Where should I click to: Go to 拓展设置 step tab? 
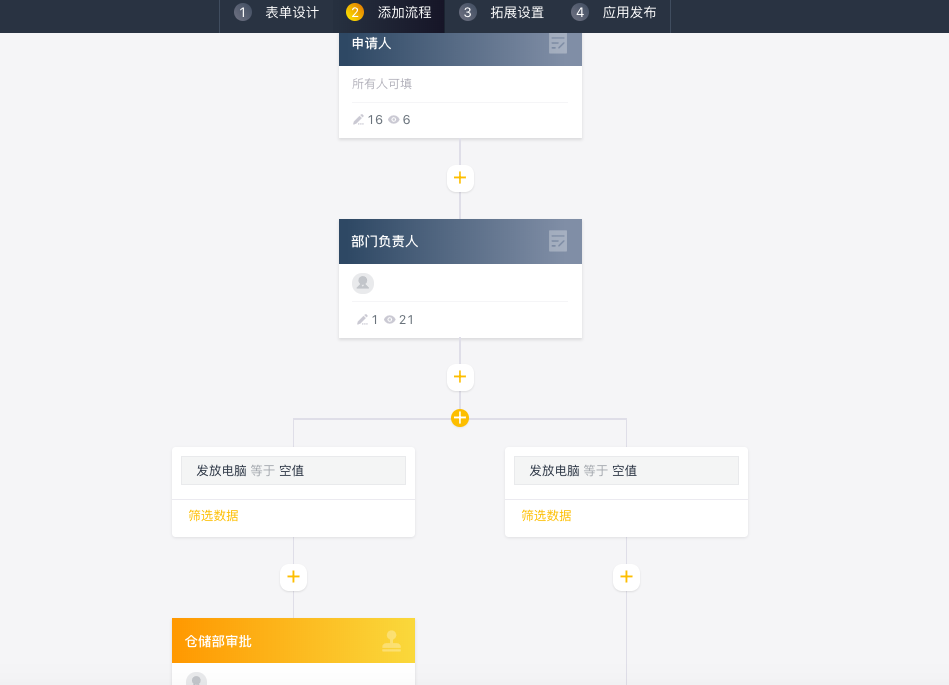tap(502, 13)
